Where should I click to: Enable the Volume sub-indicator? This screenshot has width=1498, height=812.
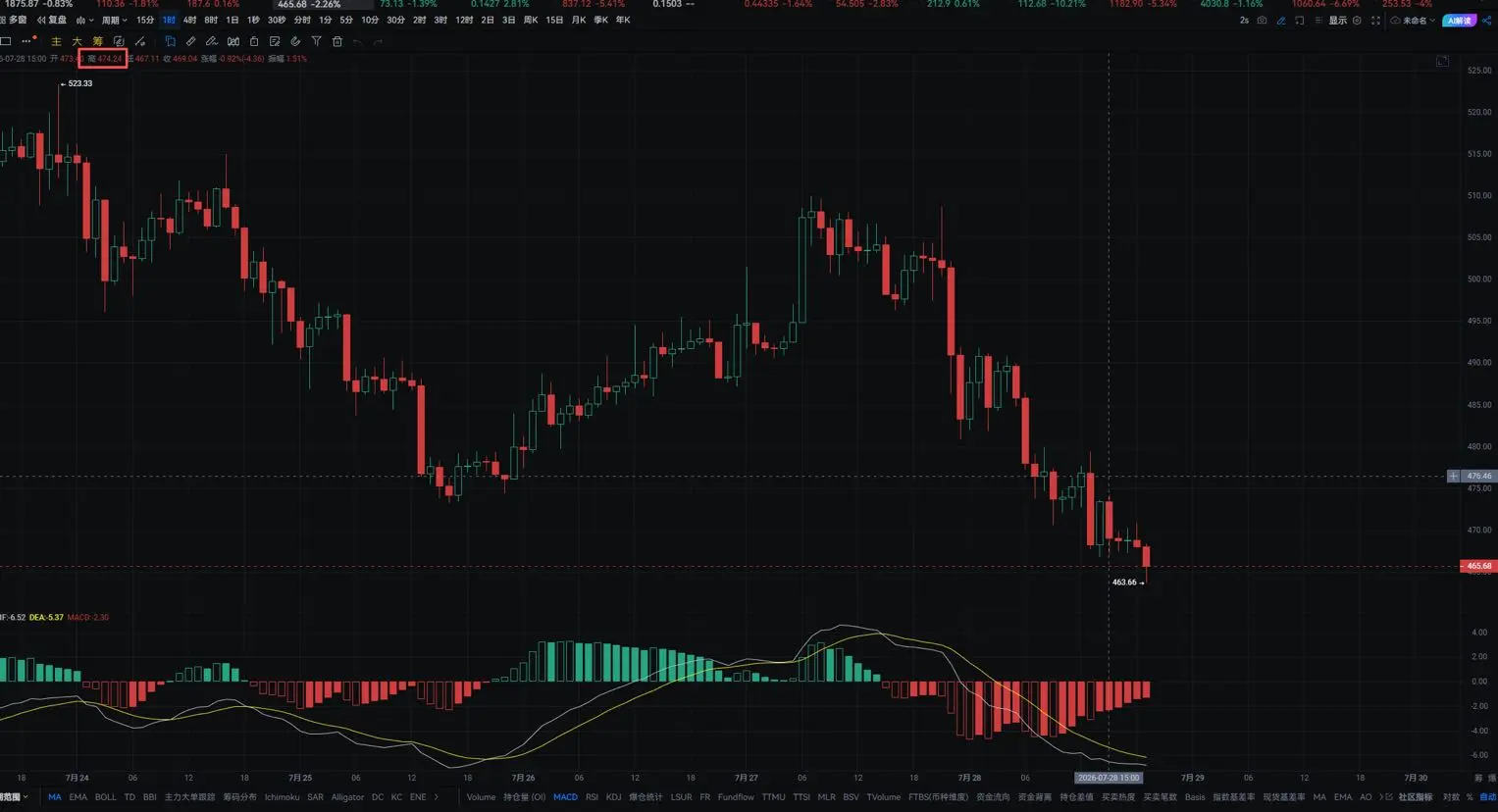(481, 797)
